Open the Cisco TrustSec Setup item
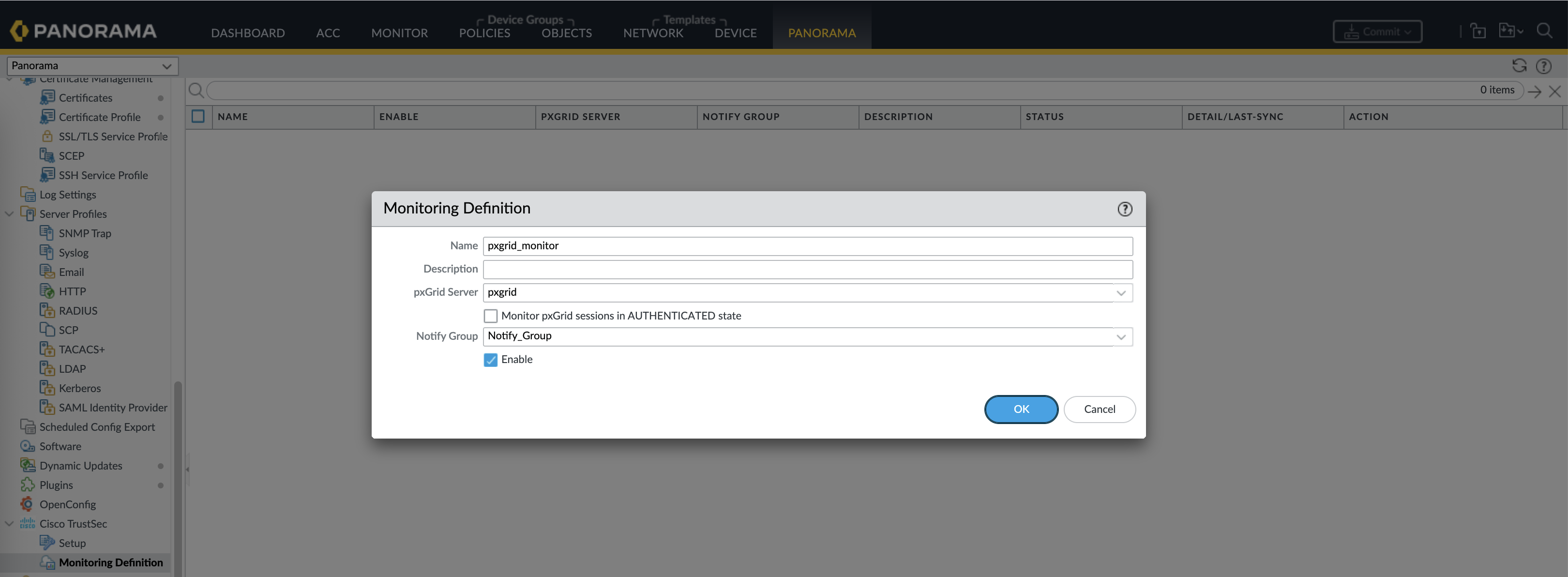This screenshot has height=577, width=1568. [72, 543]
